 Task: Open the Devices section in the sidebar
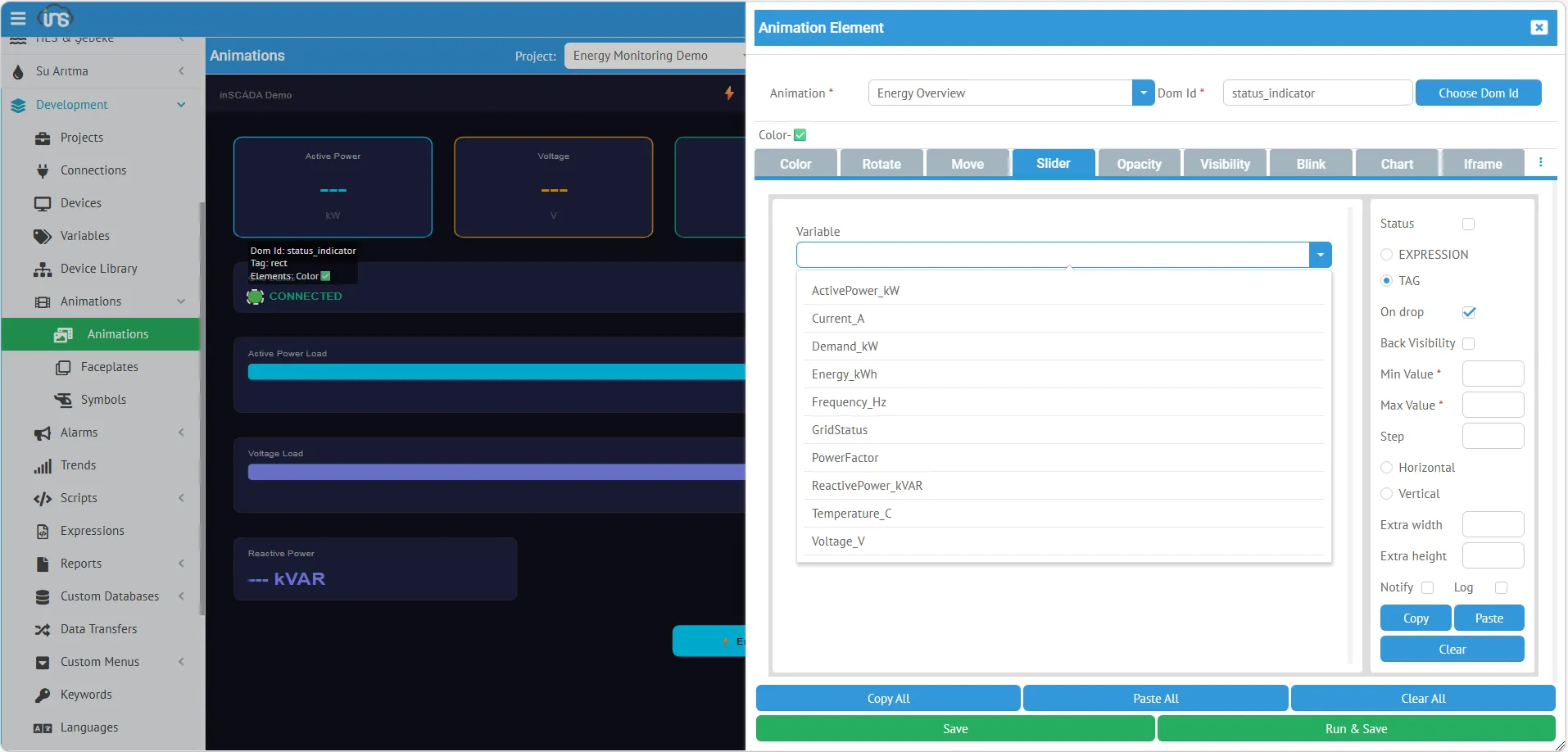pos(83,202)
